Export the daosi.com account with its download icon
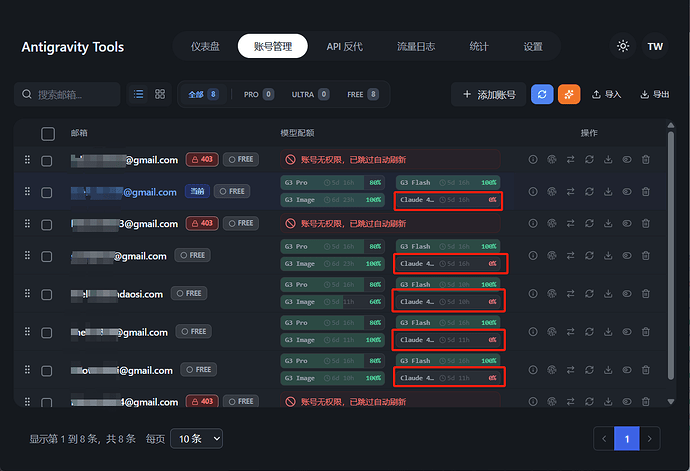The image size is (690, 471). click(x=608, y=294)
